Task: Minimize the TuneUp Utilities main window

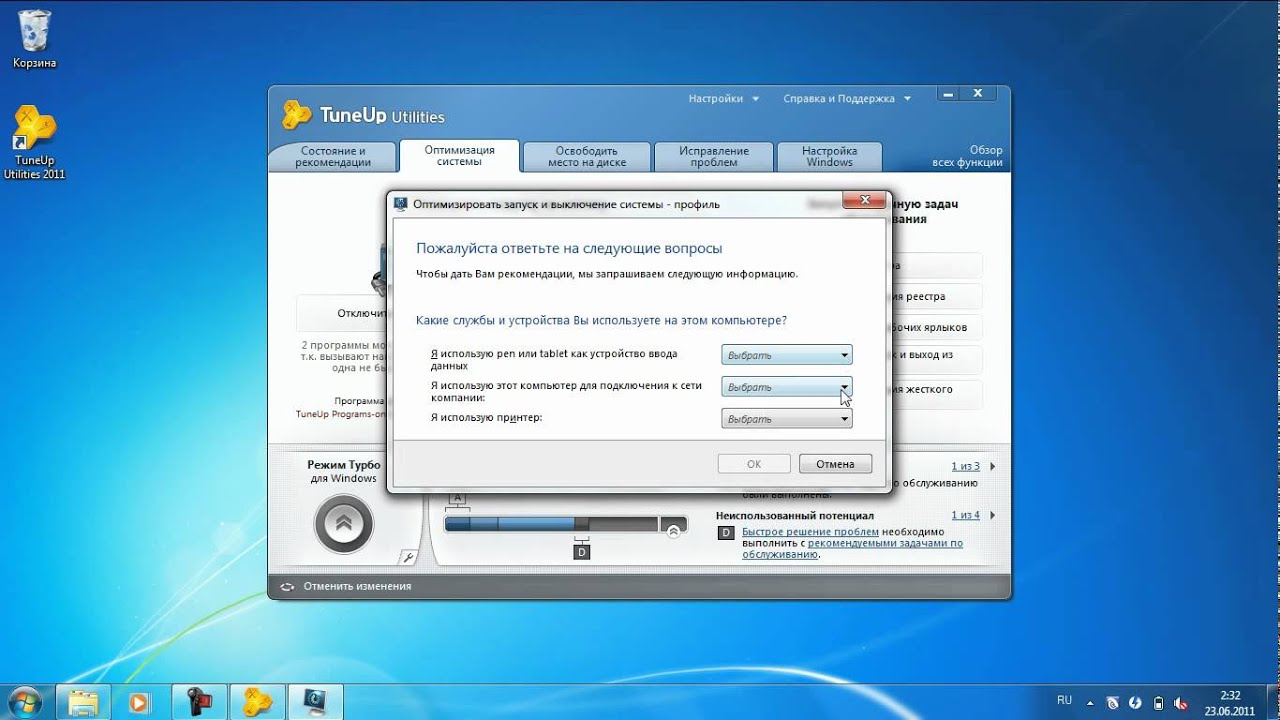Action: [x=949, y=93]
